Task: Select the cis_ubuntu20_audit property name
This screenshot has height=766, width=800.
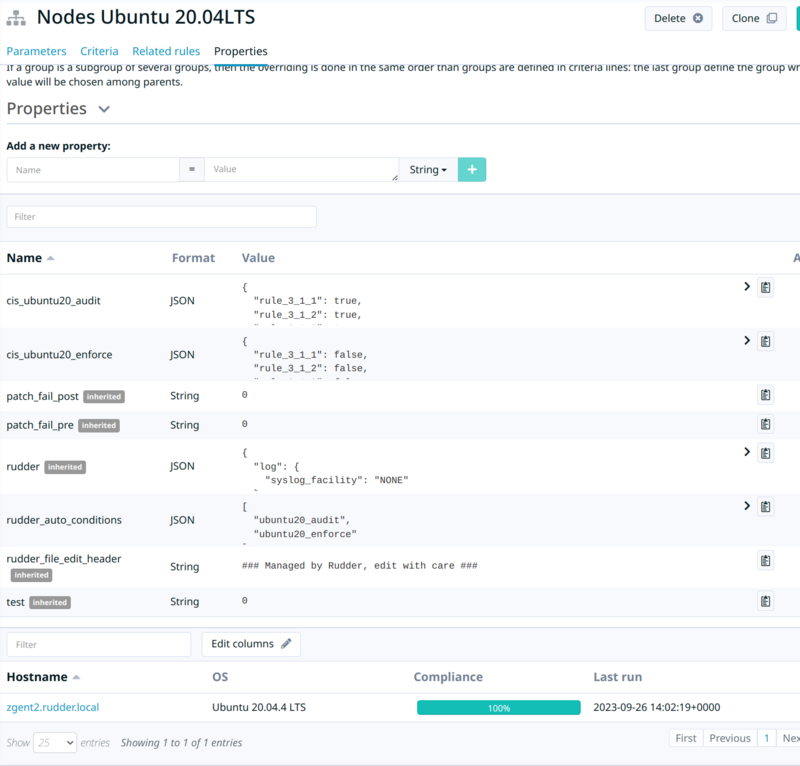Action: (x=53, y=301)
